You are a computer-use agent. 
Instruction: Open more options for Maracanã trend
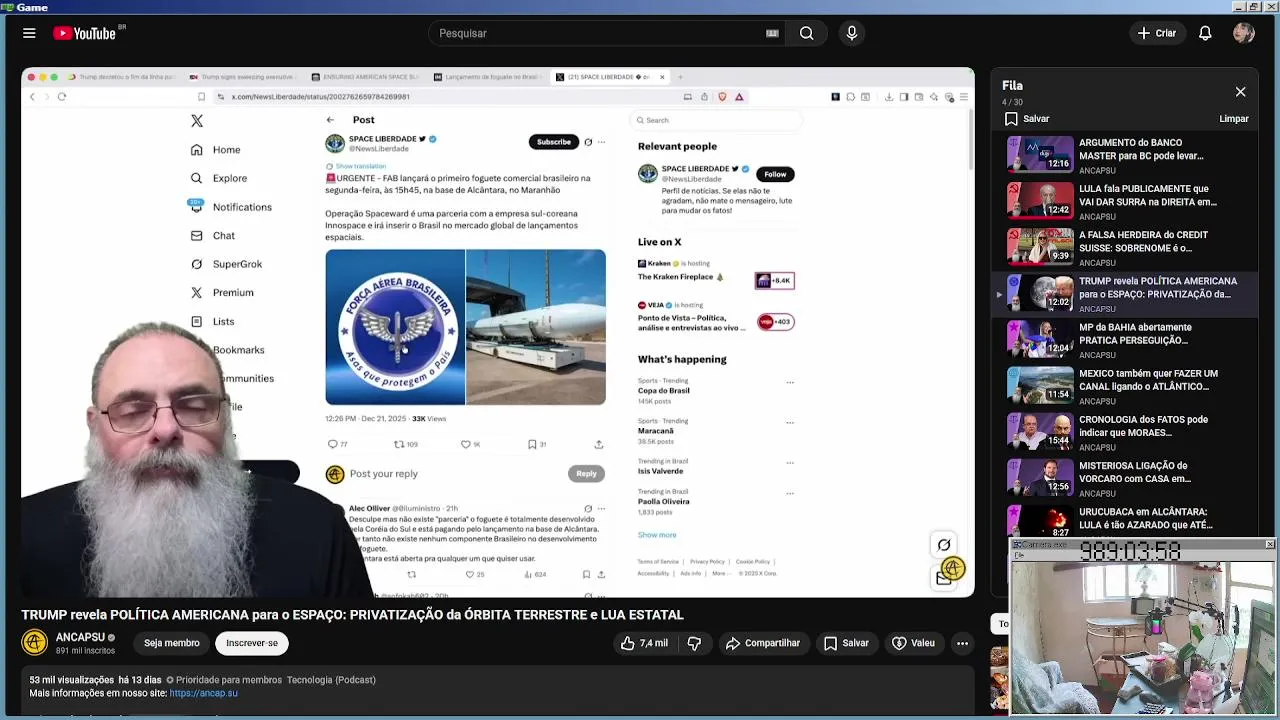coord(790,422)
